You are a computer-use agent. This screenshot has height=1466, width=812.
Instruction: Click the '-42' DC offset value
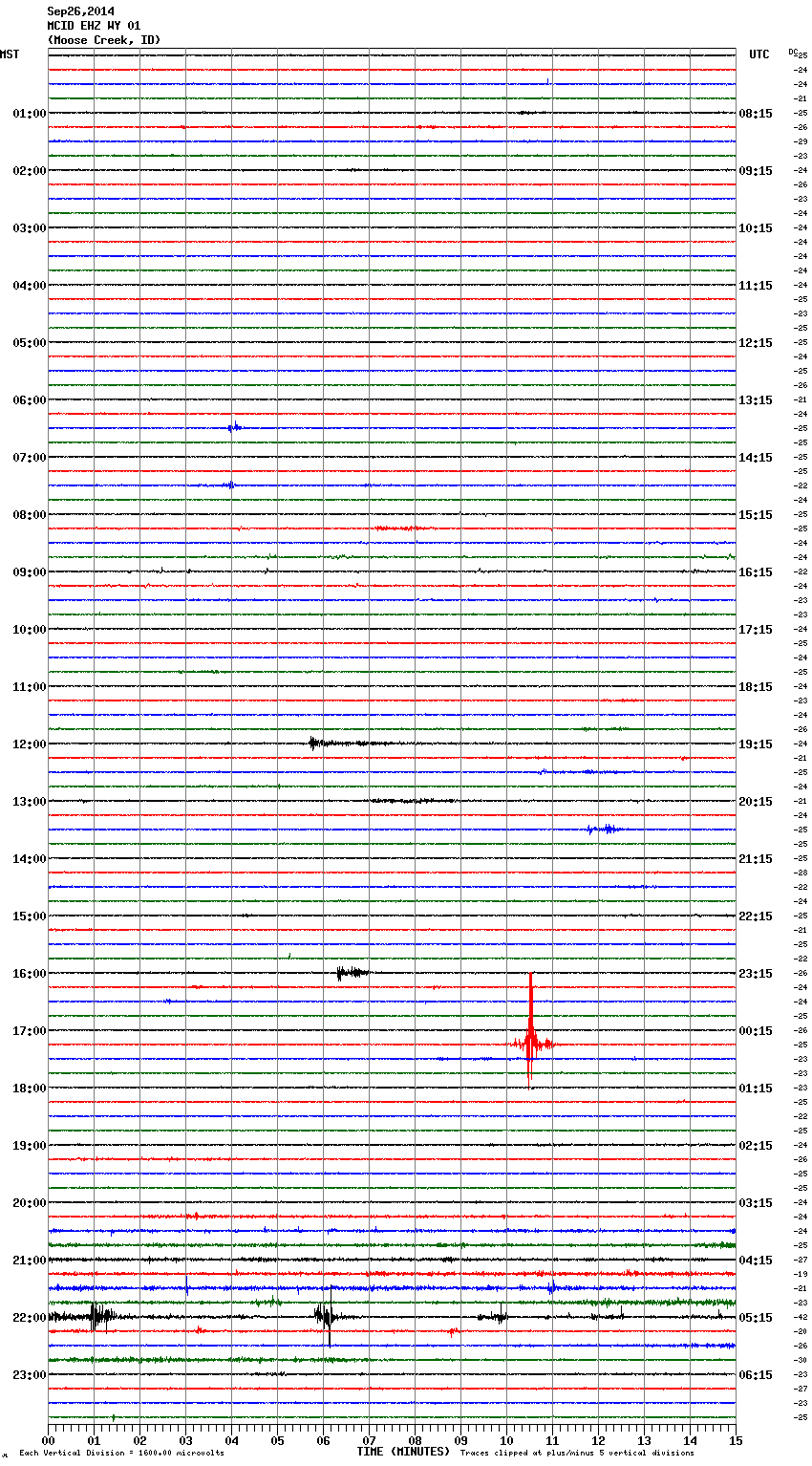(801, 1317)
